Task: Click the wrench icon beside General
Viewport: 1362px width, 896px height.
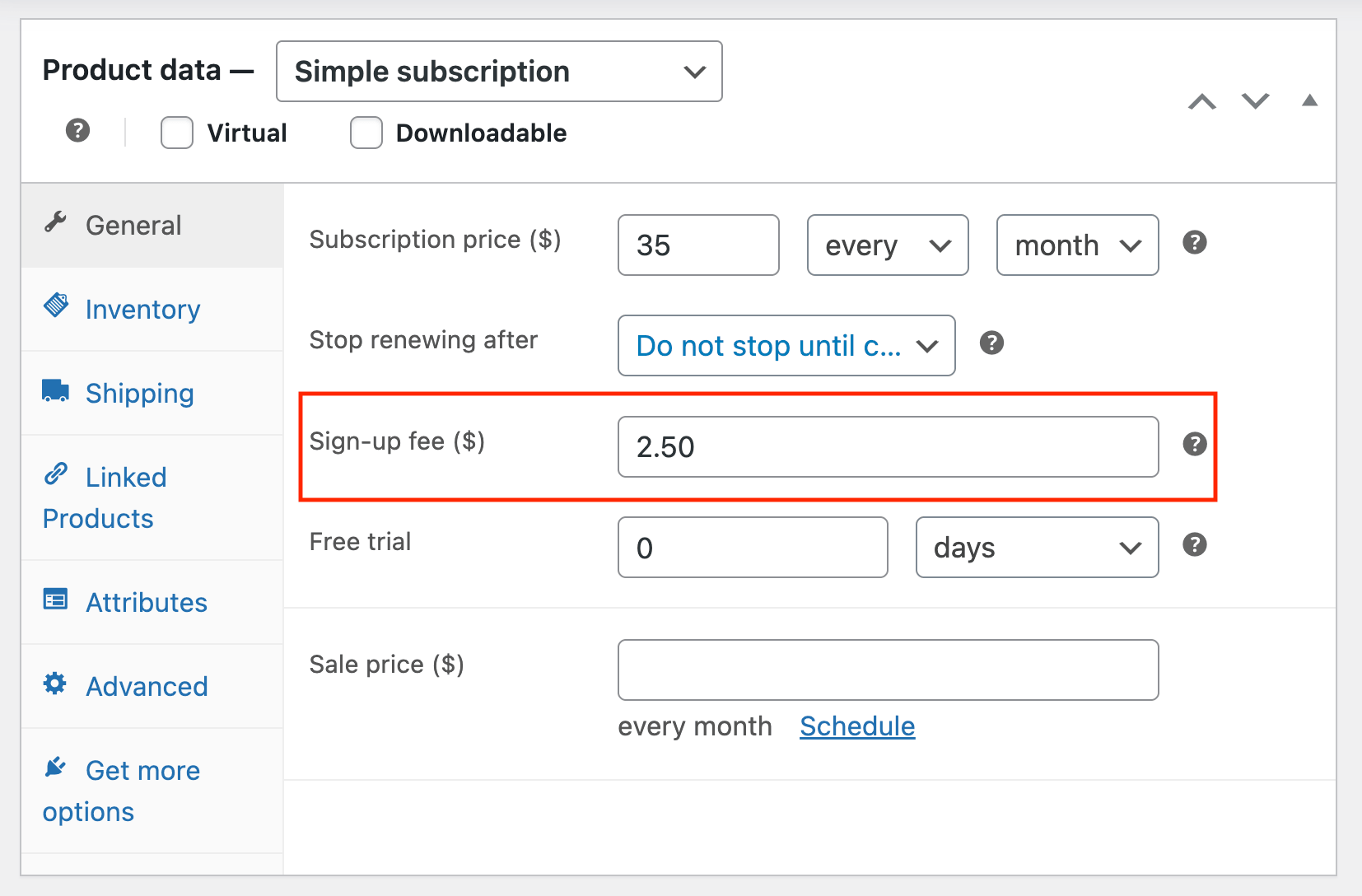Action: click(55, 222)
